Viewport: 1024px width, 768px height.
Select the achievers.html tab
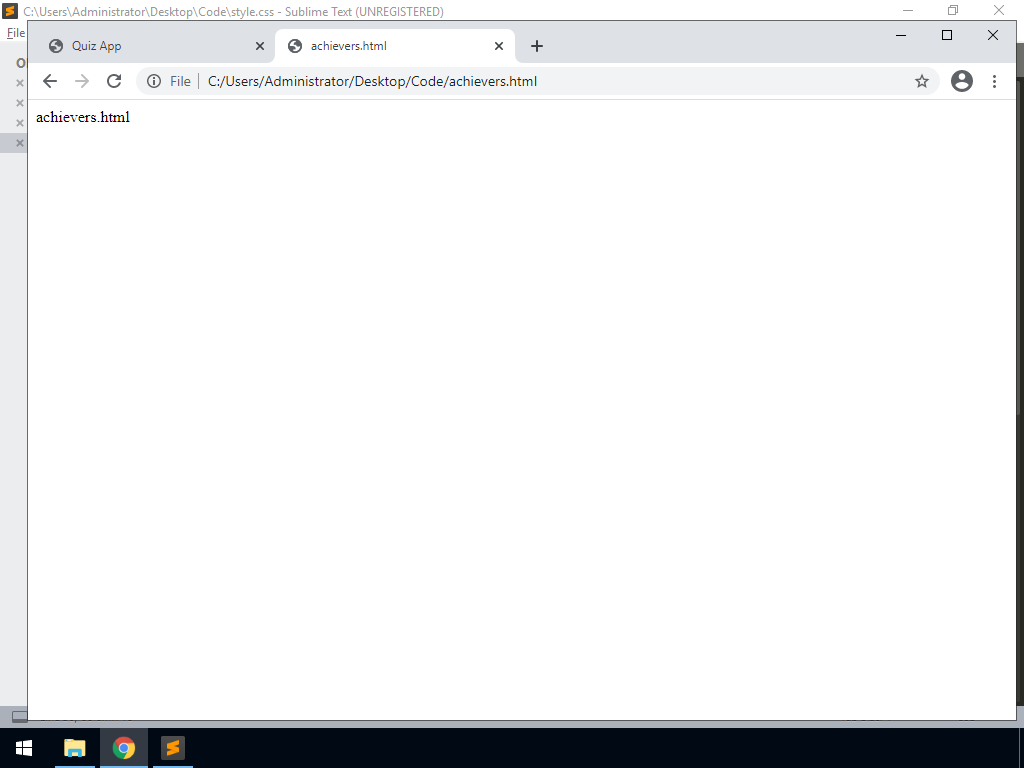pyautogui.click(x=395, y=46)
